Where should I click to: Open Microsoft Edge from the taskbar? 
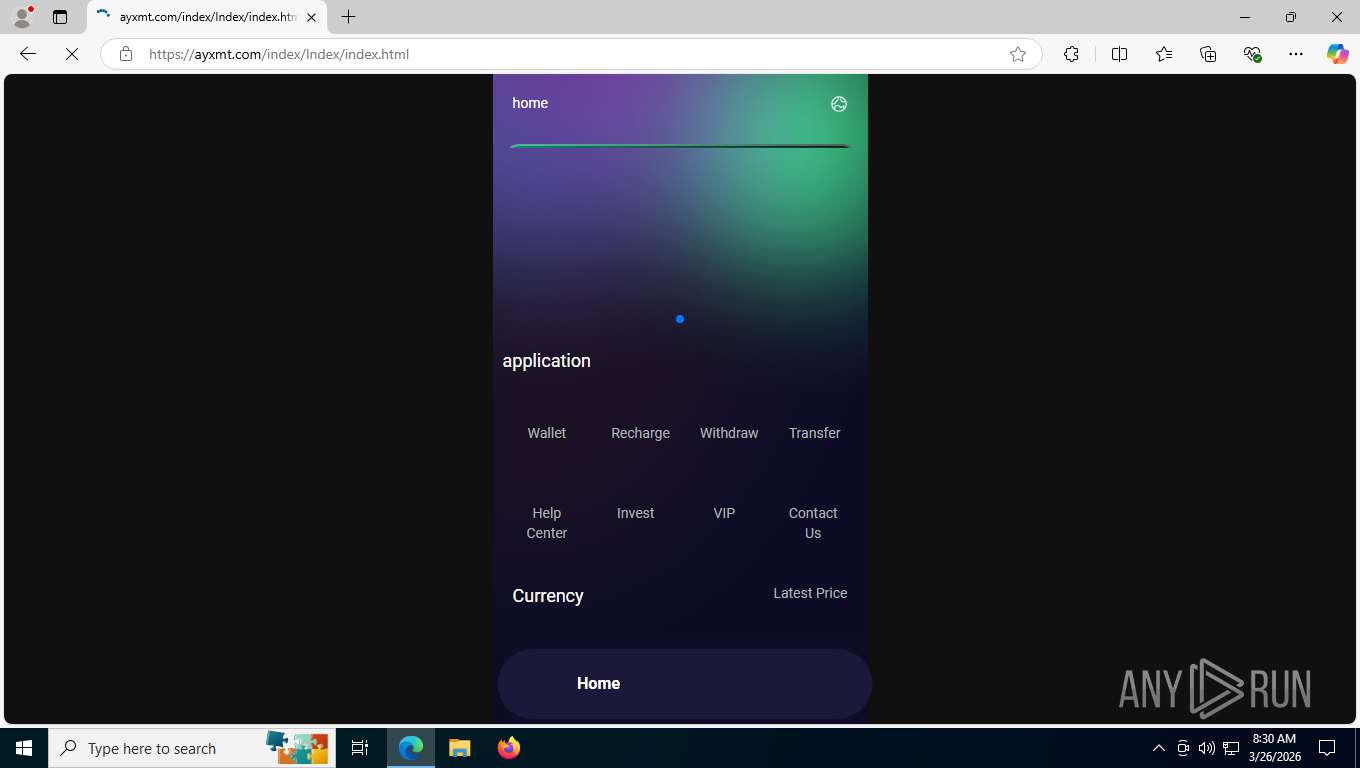(x=411, y=748)
